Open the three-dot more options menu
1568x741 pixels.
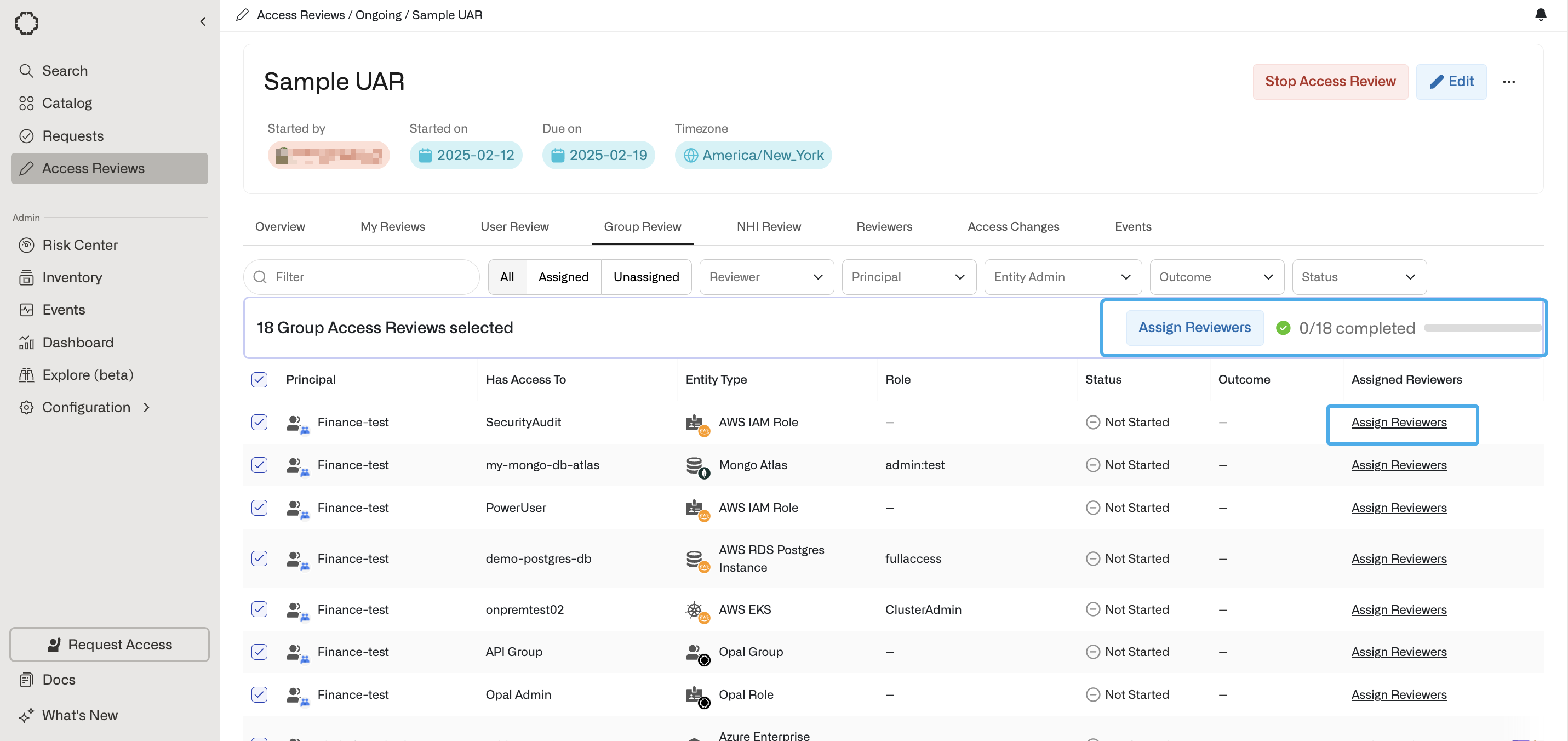[x=1508, y=82]
